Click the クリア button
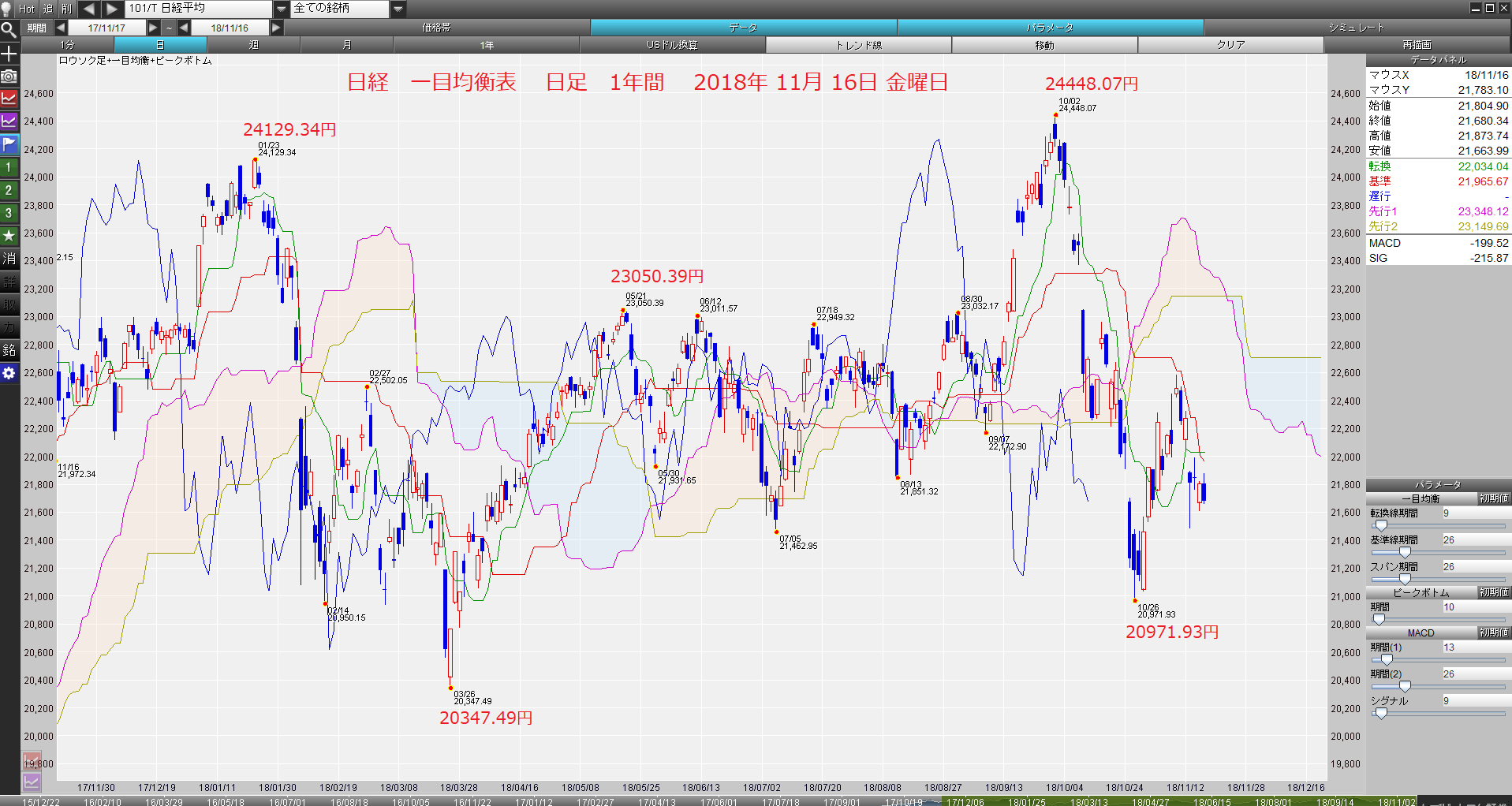Viewport: 1512px width, 806px height. point(1230,45)
